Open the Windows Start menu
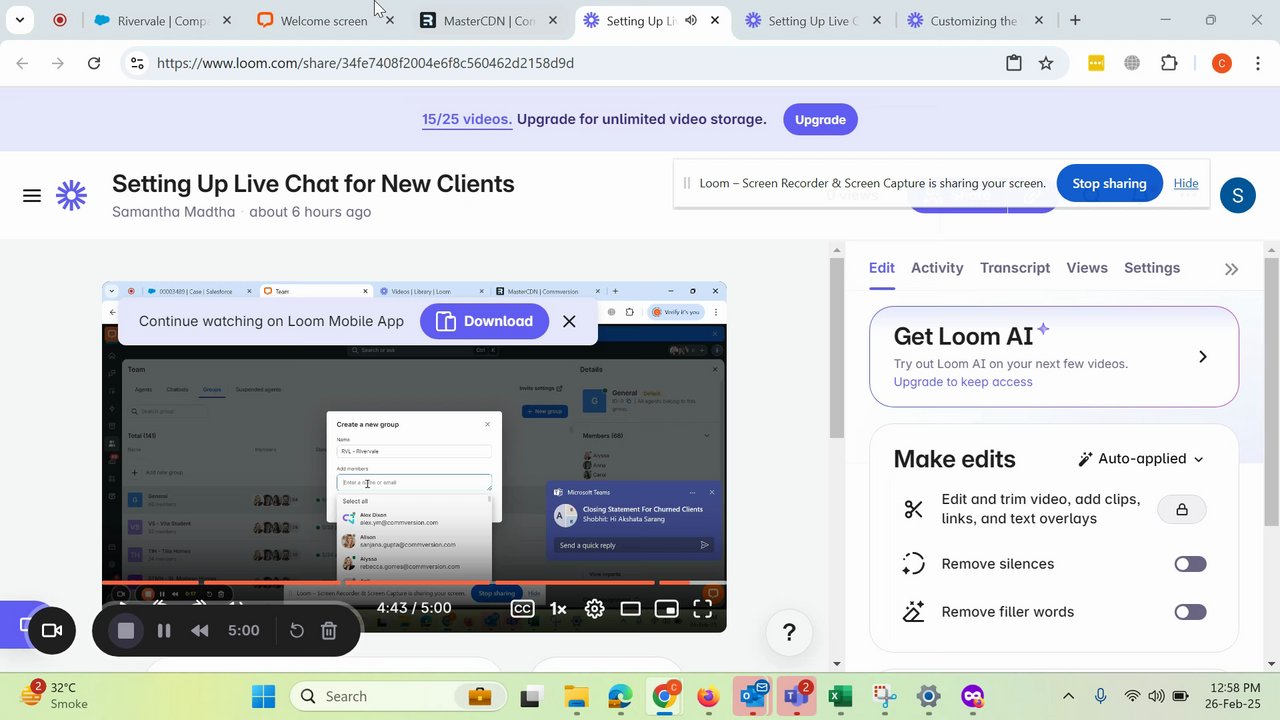This screenshot has height=720, width=1280. 264,696
